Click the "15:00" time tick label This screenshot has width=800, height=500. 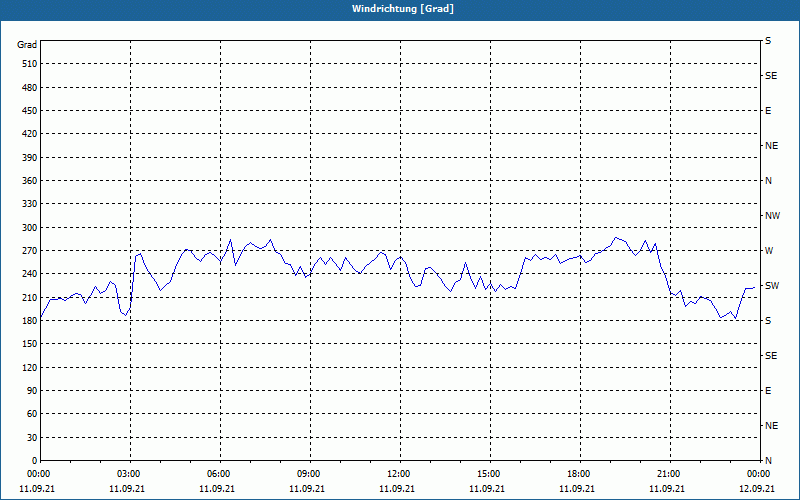pyautogui.click(x=488, y=474)
